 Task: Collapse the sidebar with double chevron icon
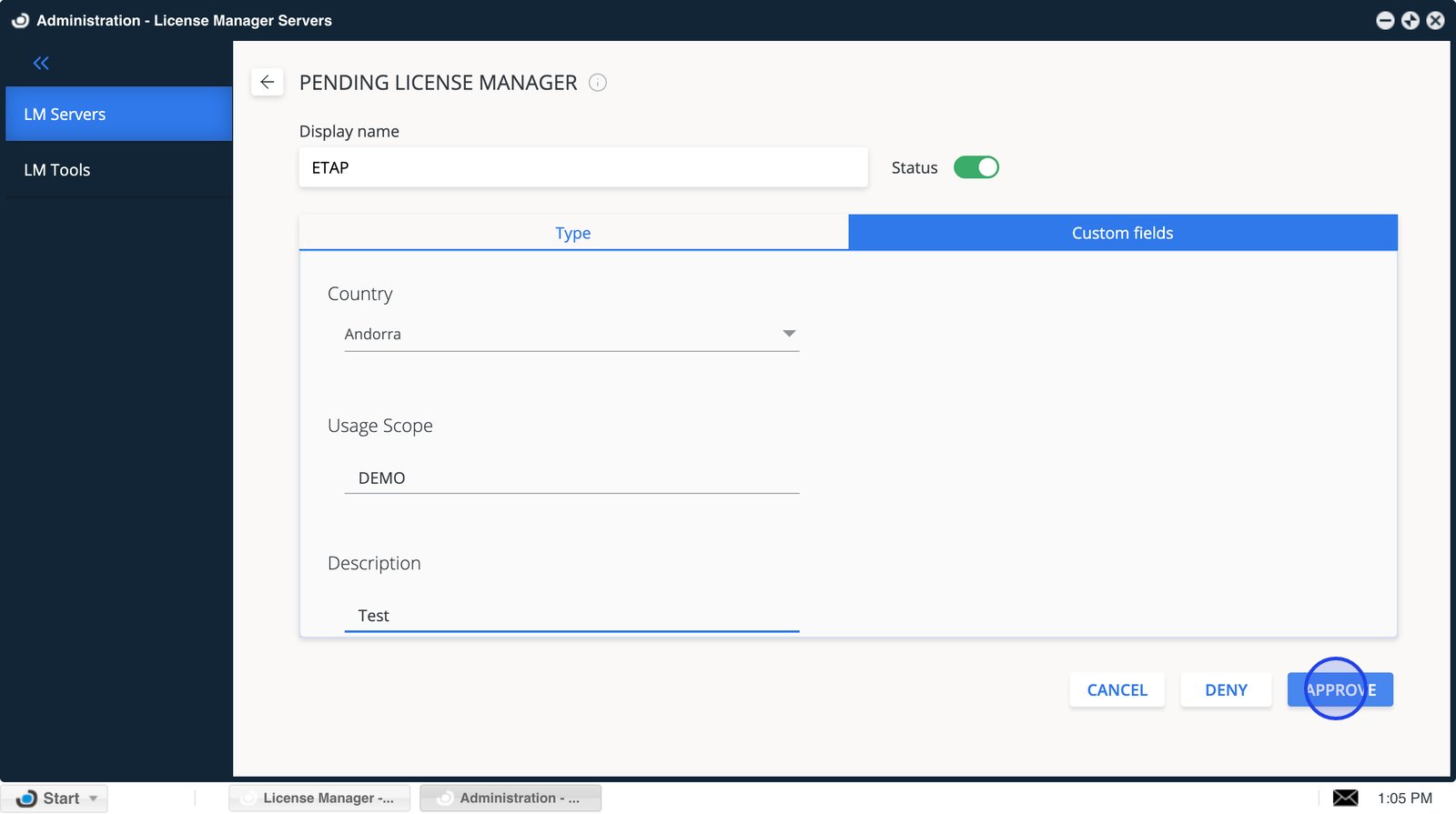(41, 63)
